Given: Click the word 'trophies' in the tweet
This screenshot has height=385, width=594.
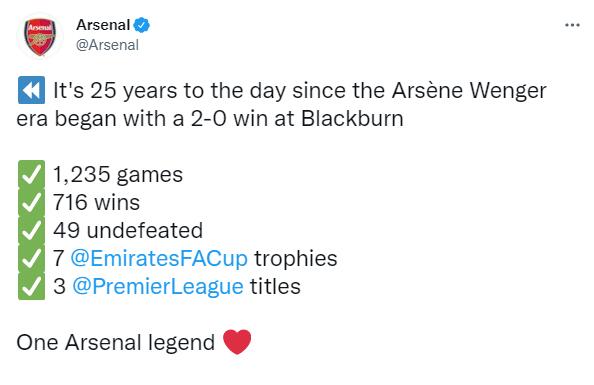Looking at the screenshot, I should tap(295, 259).
